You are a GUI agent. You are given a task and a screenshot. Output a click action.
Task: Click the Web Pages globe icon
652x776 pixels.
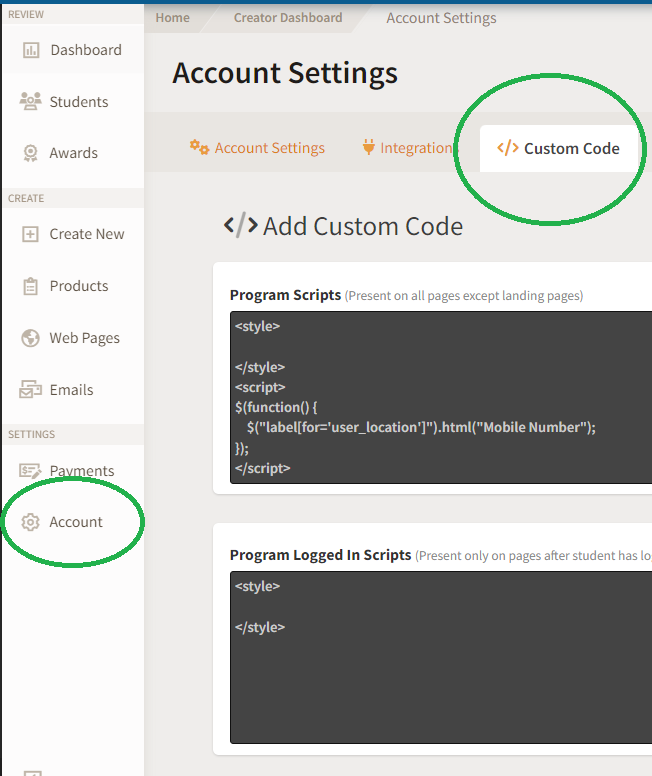(30, 338)
